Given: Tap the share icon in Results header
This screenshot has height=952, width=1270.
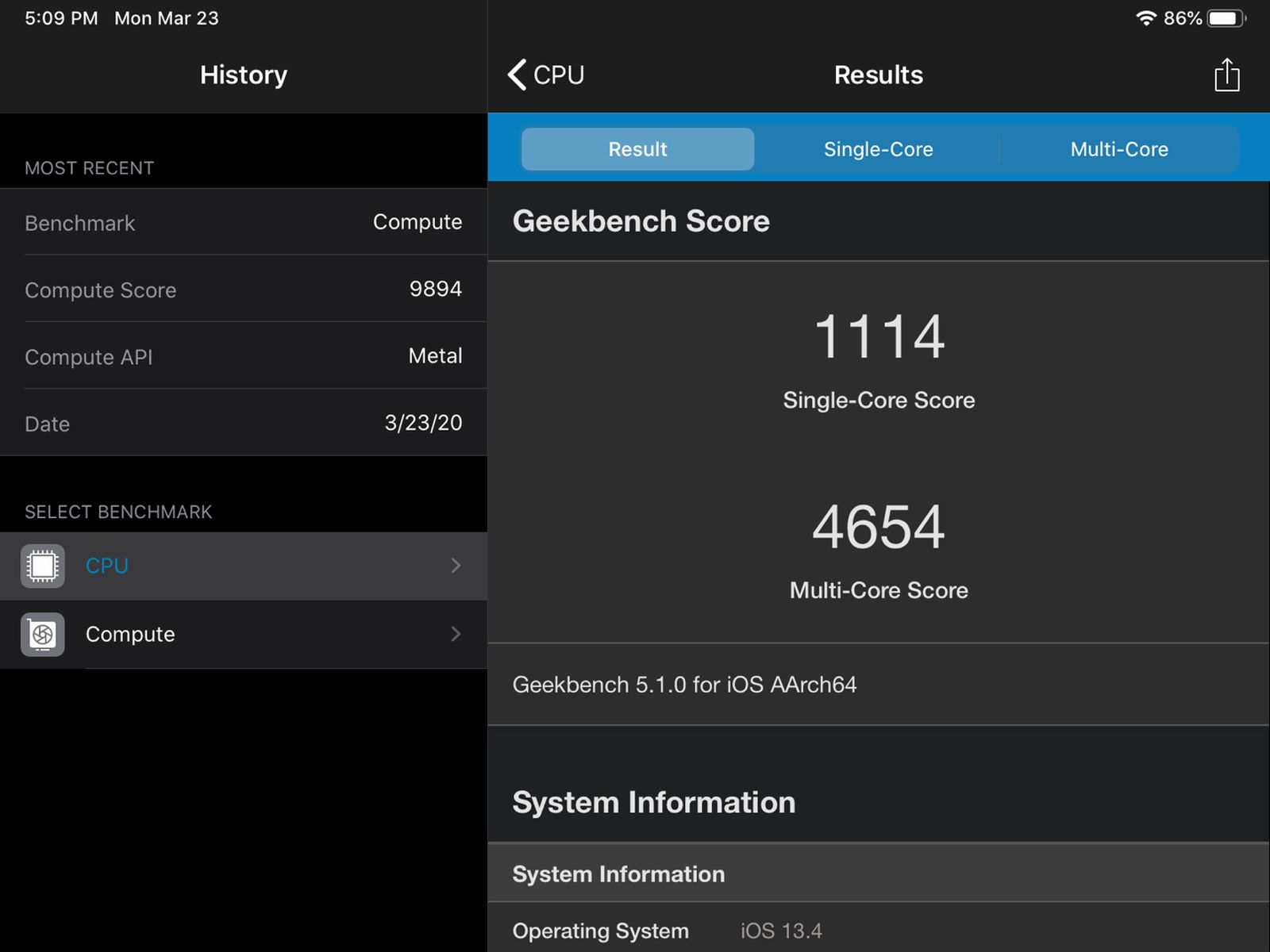Looking at the screenshot, I should tap(1226, 75).
